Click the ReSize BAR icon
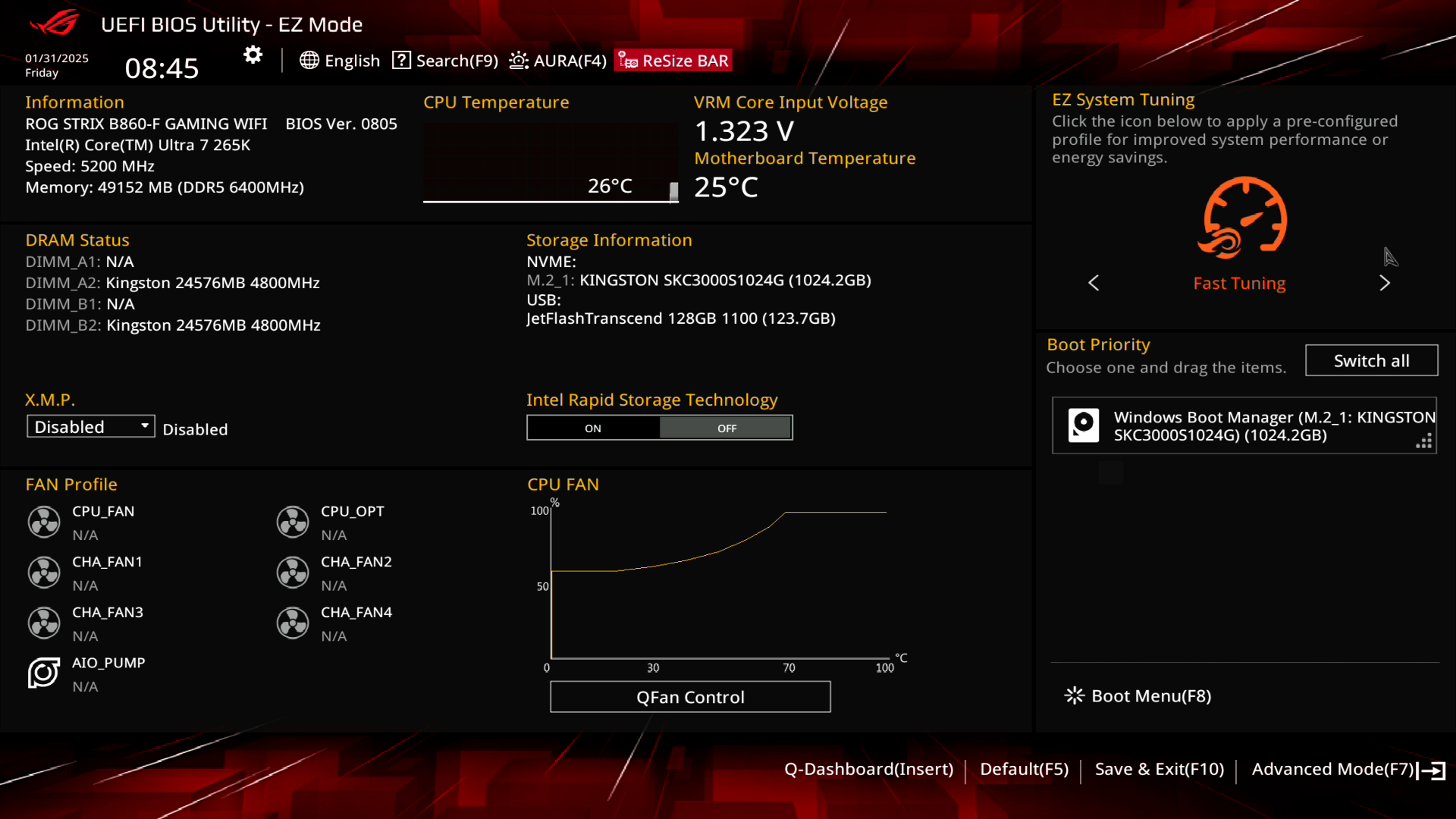Viewport: 1456px width, 819px height. click(628, 61)
